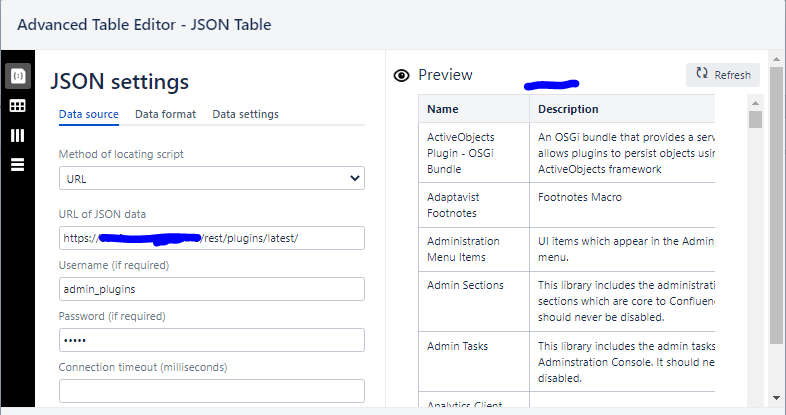Viewport: 786px width, 415px height.
Task: Switch to the Data format tab
Action: [x=165, y=114]
